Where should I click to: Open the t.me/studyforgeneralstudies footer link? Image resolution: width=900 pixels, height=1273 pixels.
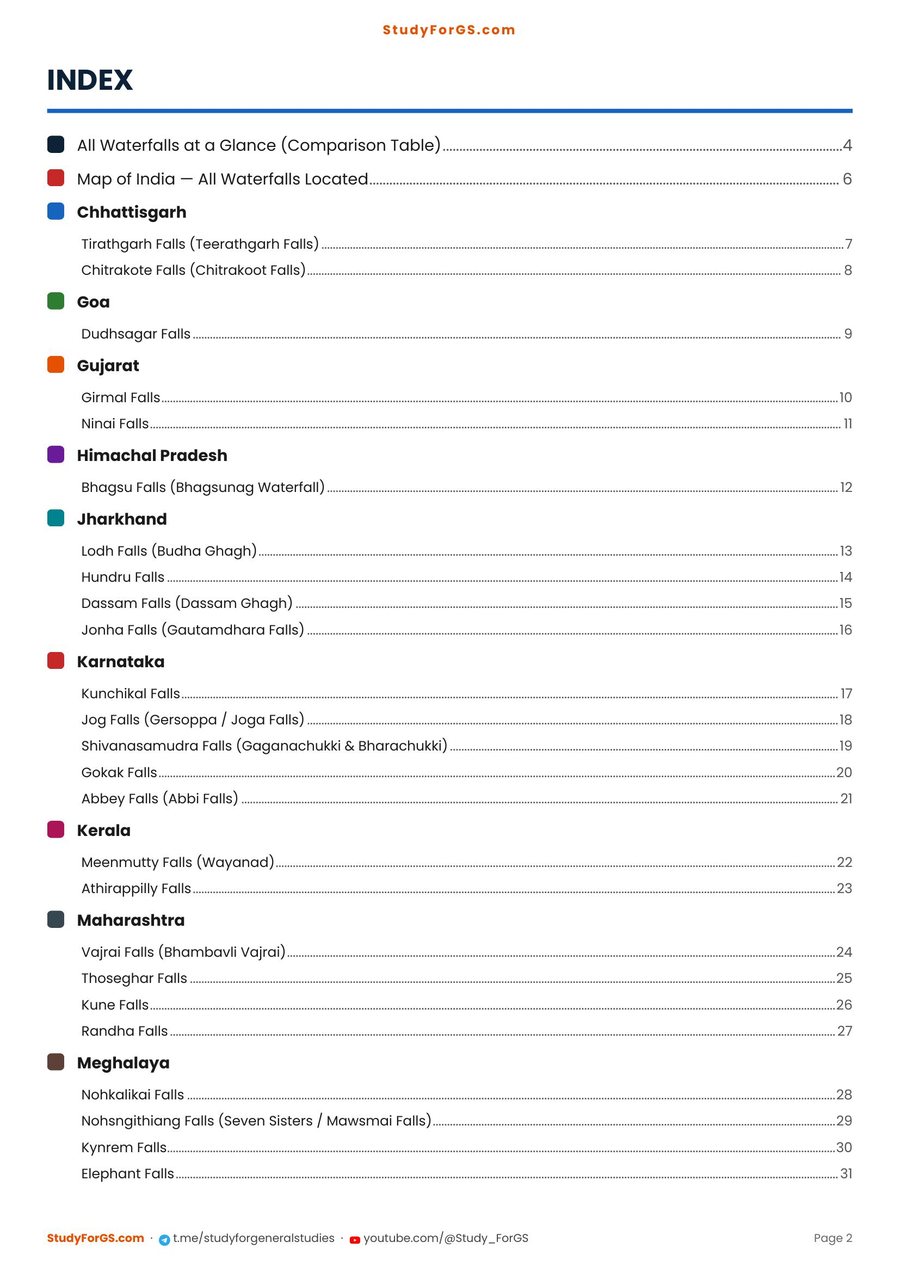[x=254, y=1238]
